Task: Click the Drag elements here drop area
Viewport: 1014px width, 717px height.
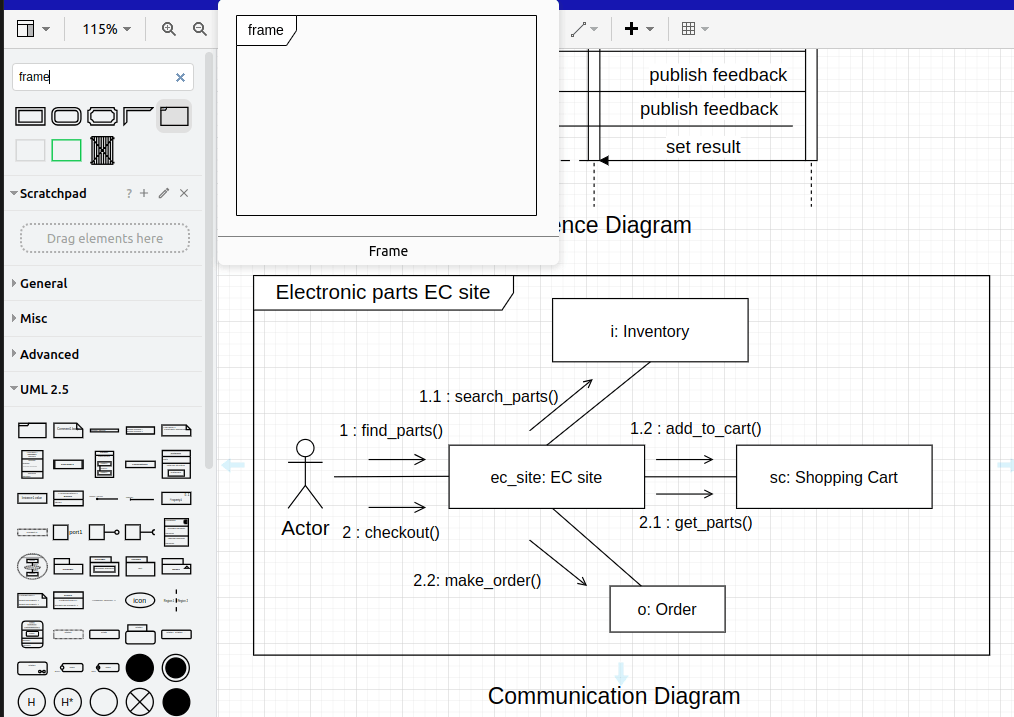Action: [105, 238]
